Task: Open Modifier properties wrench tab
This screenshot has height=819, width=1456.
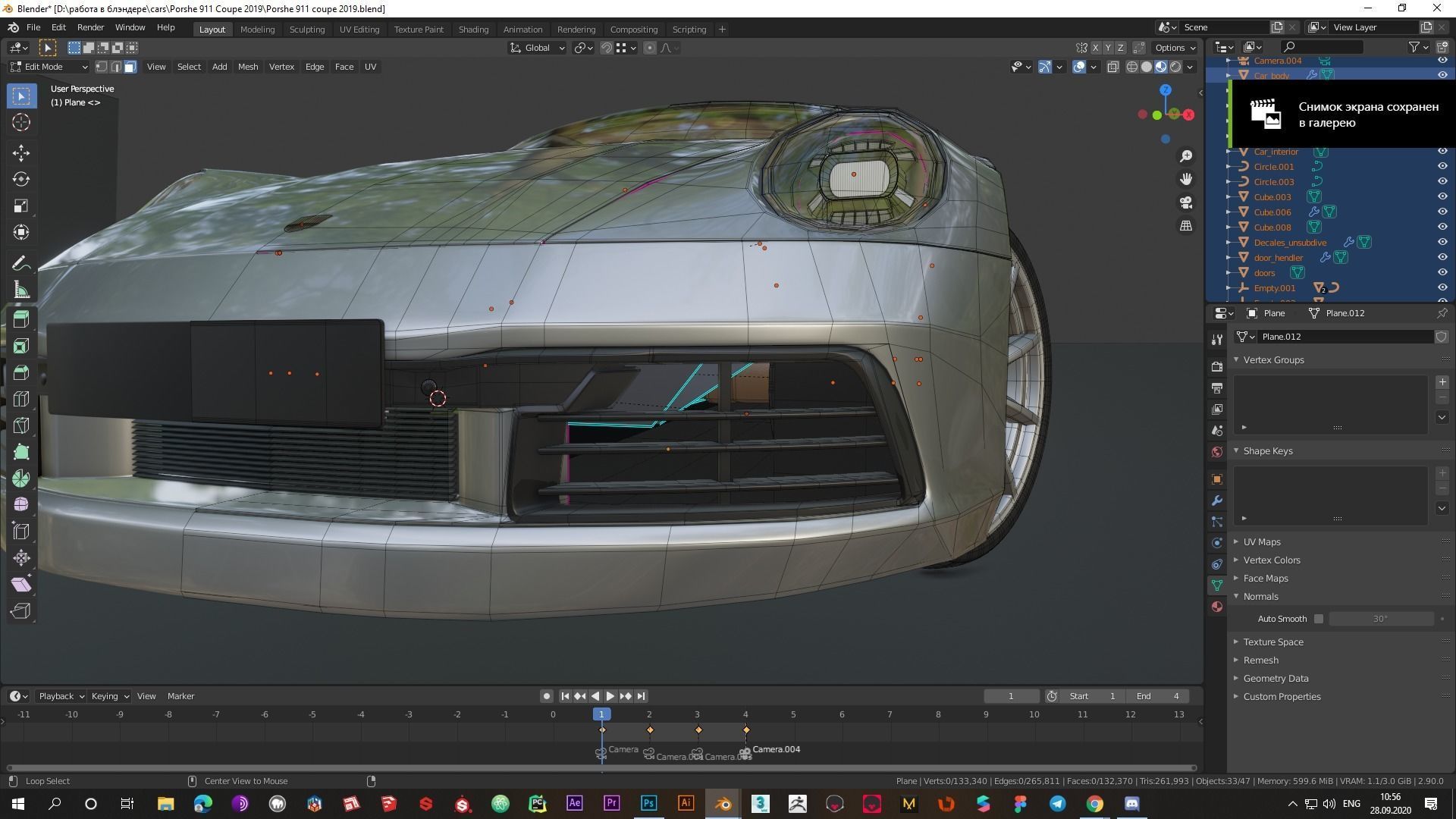Action: [1217, 500]
